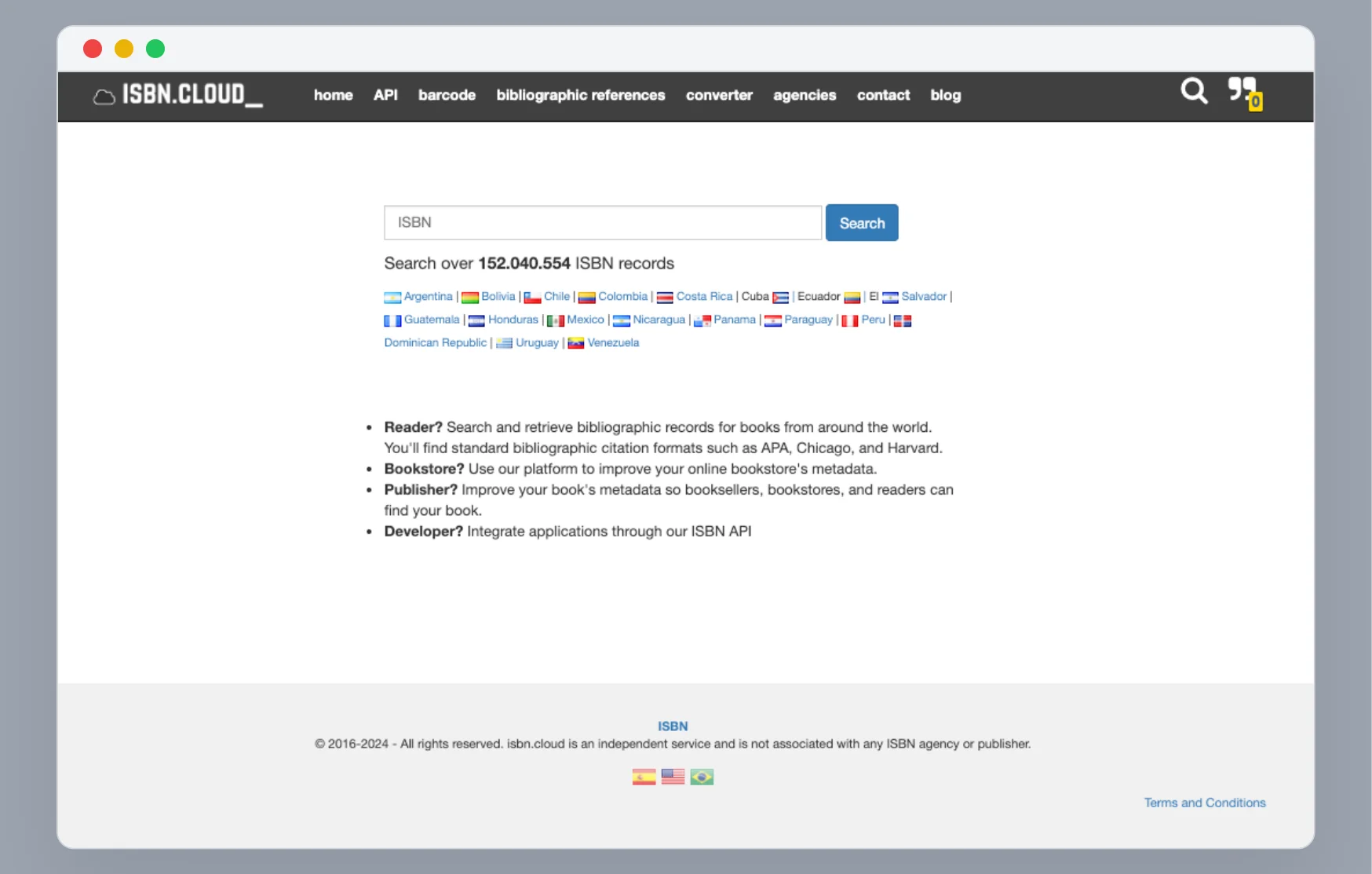Click the Search button
Viewport: 1372px width, 874px height.
pos(862,222)
